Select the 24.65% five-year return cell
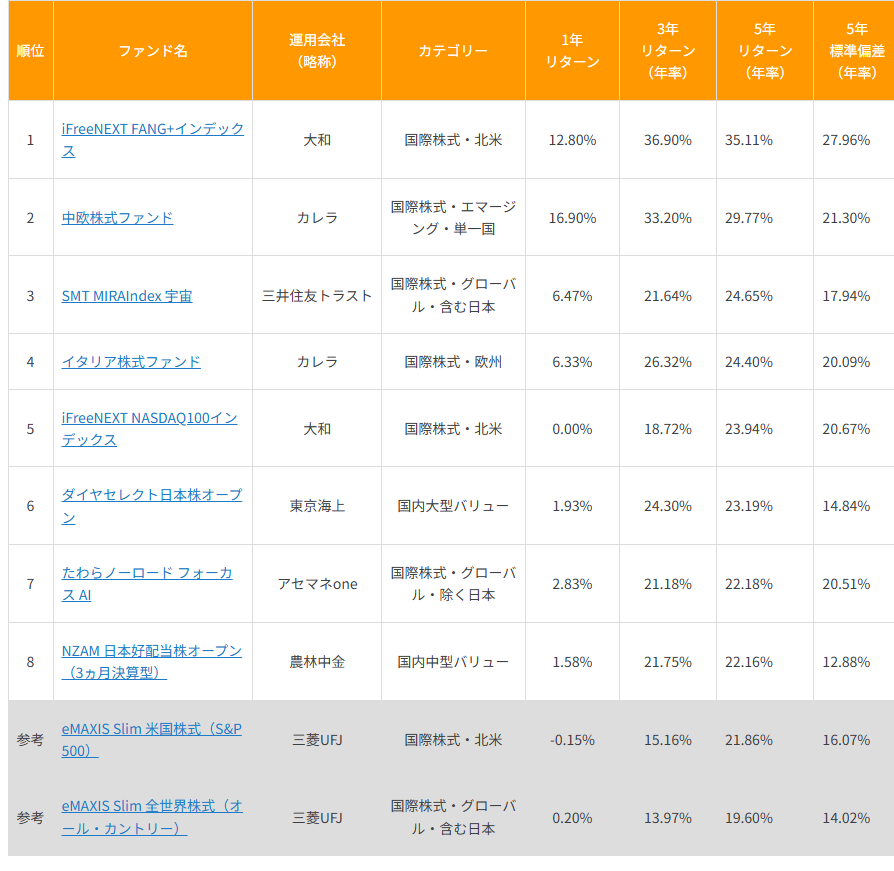 tap(765, 296)
